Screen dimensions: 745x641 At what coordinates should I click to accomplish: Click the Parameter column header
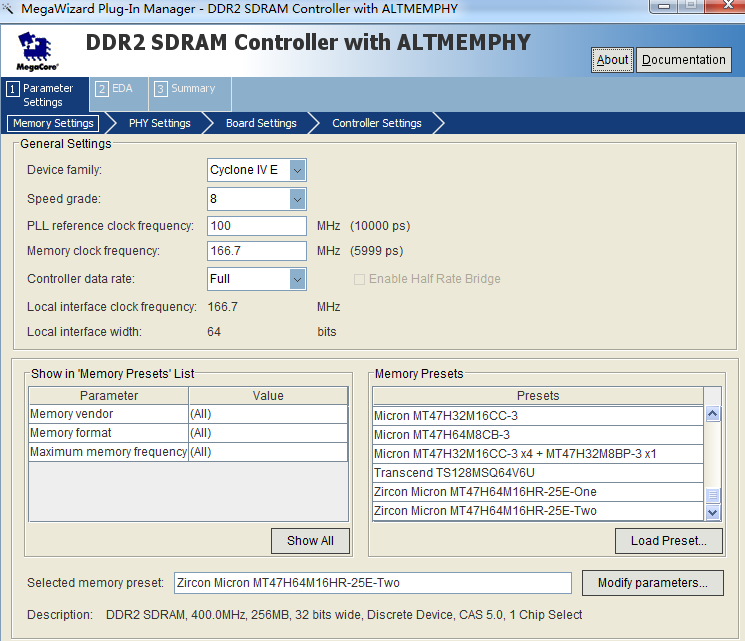point(109,396)
